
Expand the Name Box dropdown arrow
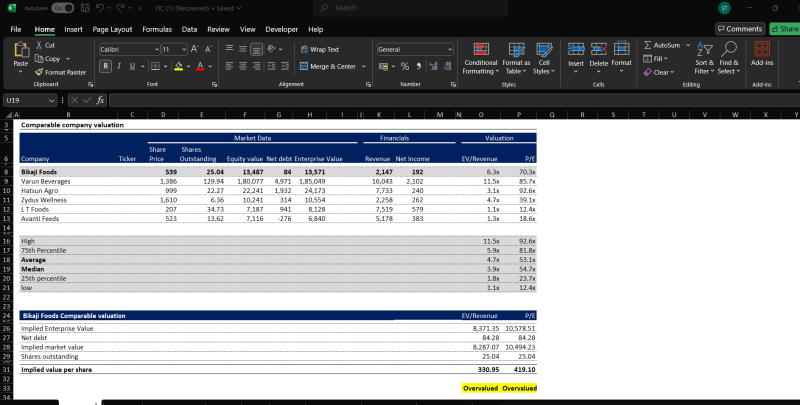[x=51, y=100]
